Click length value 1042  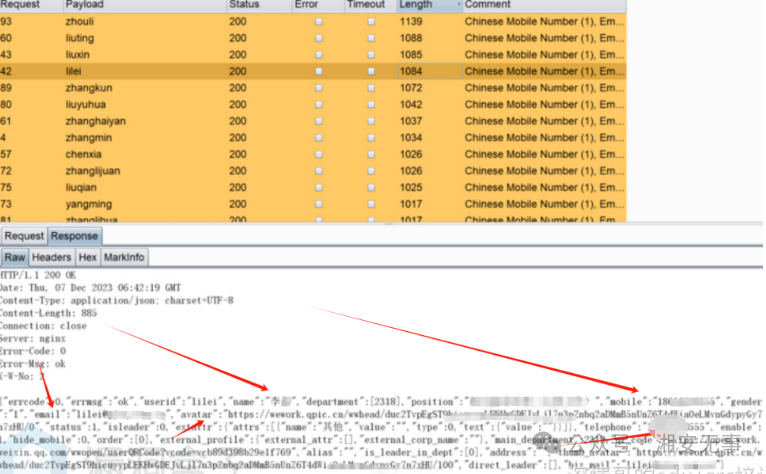411,105
